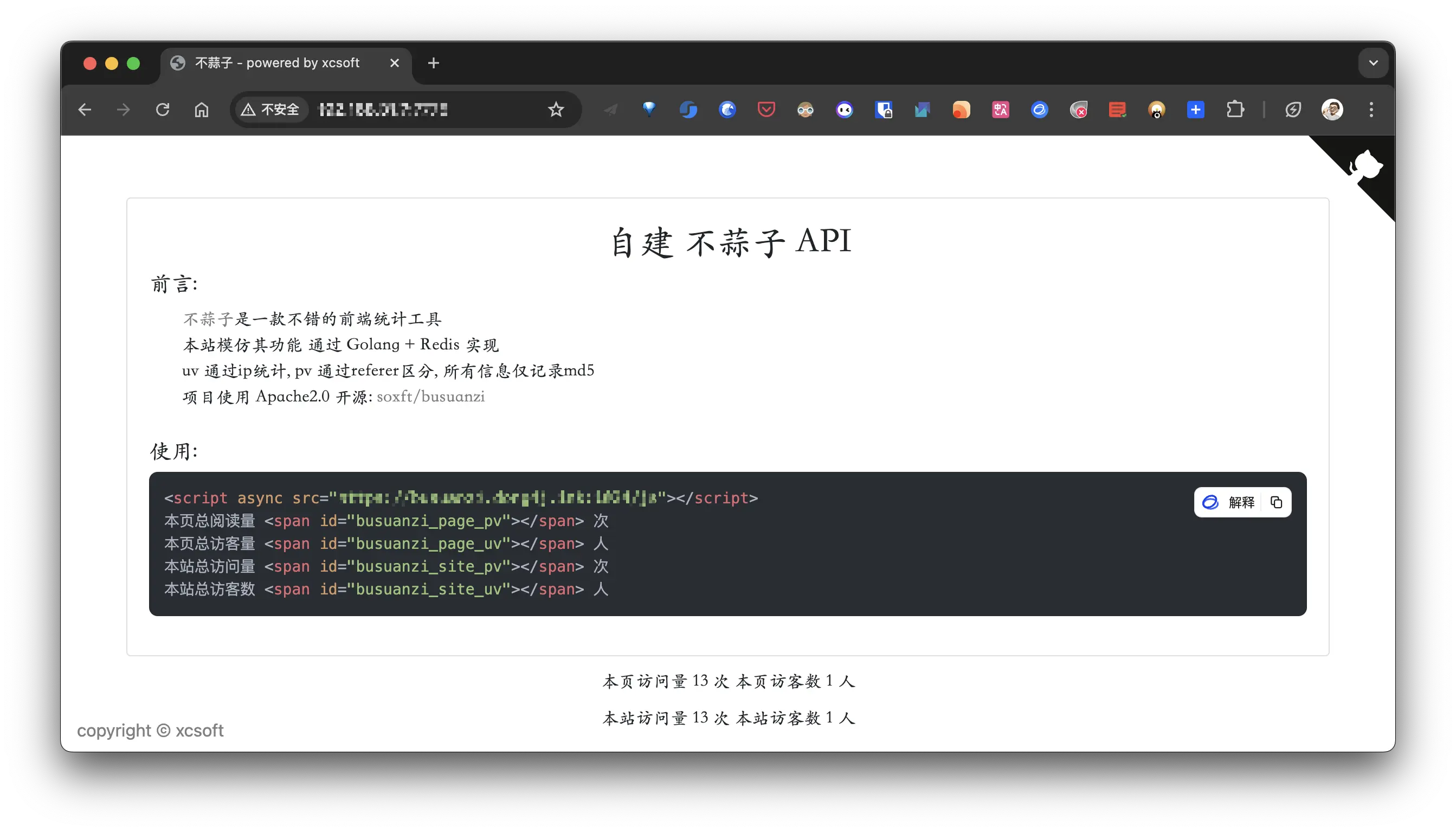Open the Extensions puzzle-piece menu
1456x832 pixels.
coord(1235,109)
